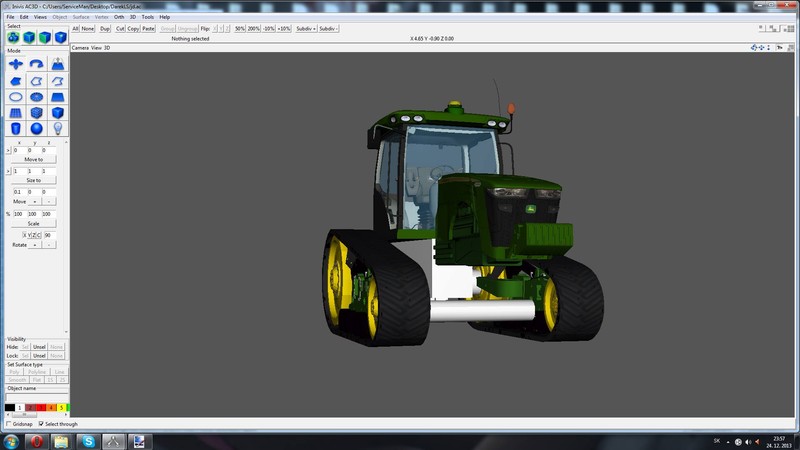
Task: Choose the Cylinder tool
Action: coord(16,128)
